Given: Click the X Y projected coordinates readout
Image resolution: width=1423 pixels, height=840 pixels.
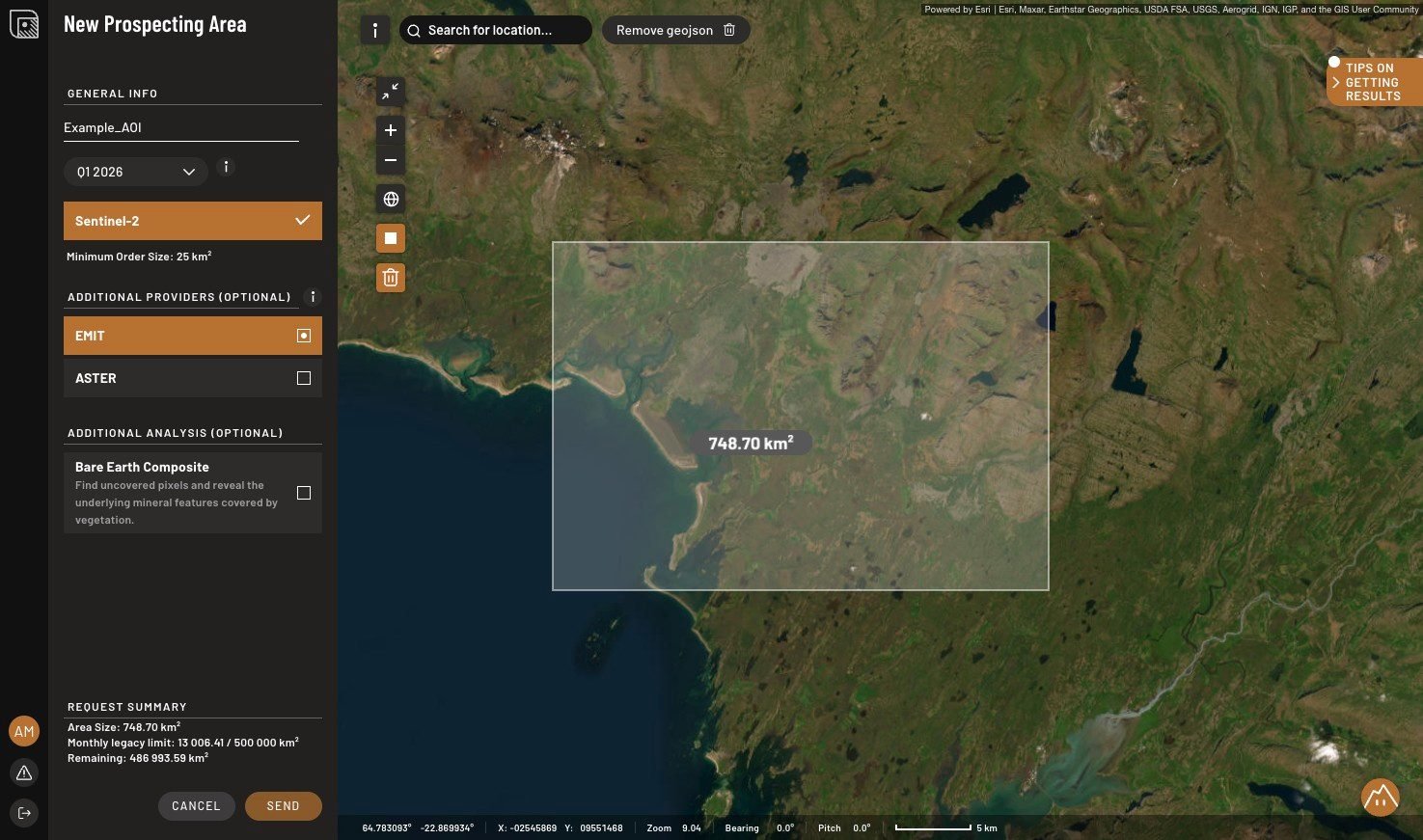Looking at the screenshot, I should click(561, 828).
